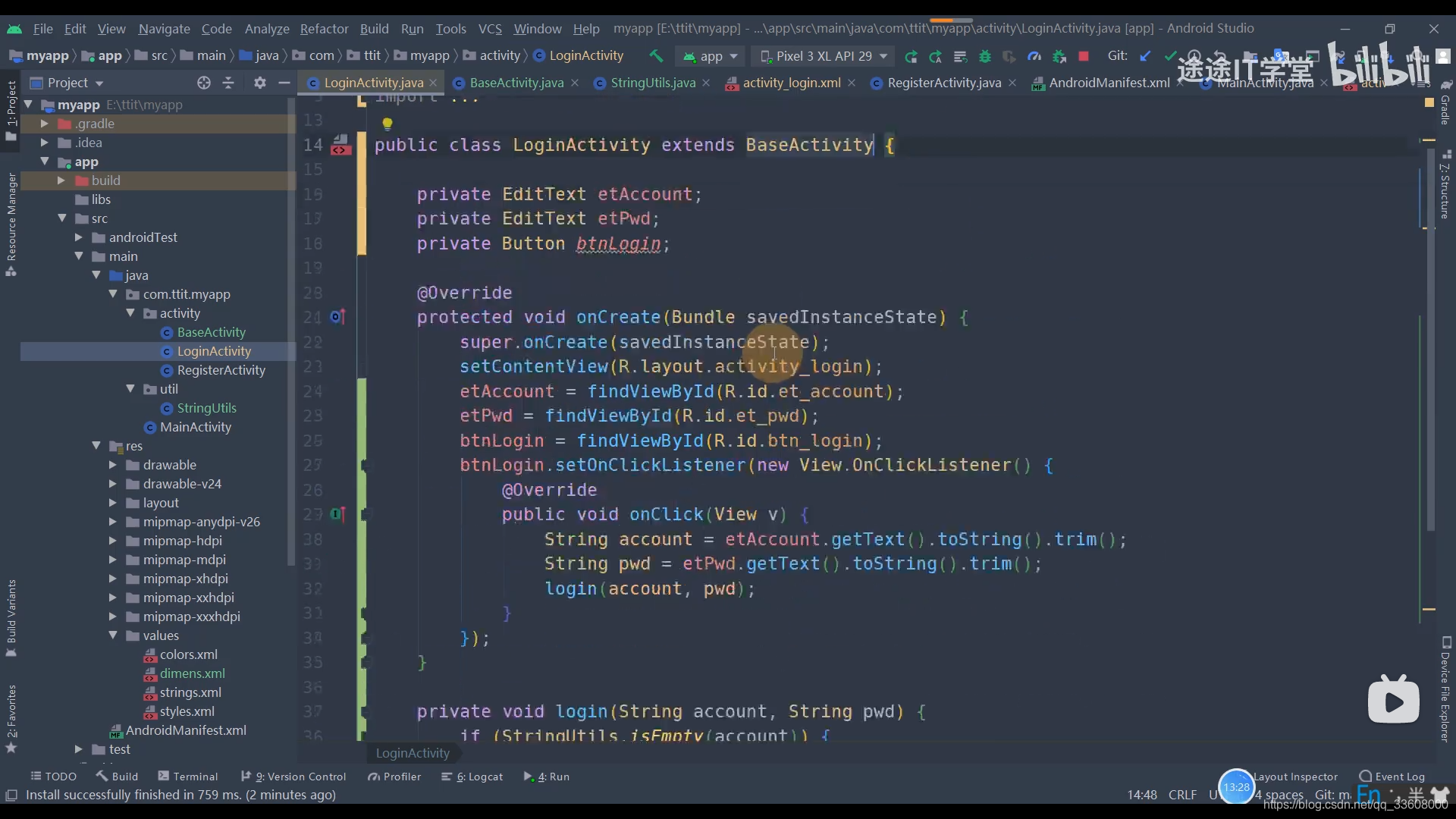The height and width of the screenshot is (819, 1456).
Task: Toggle the Structure side tool window
Action: click(1445, 184)
